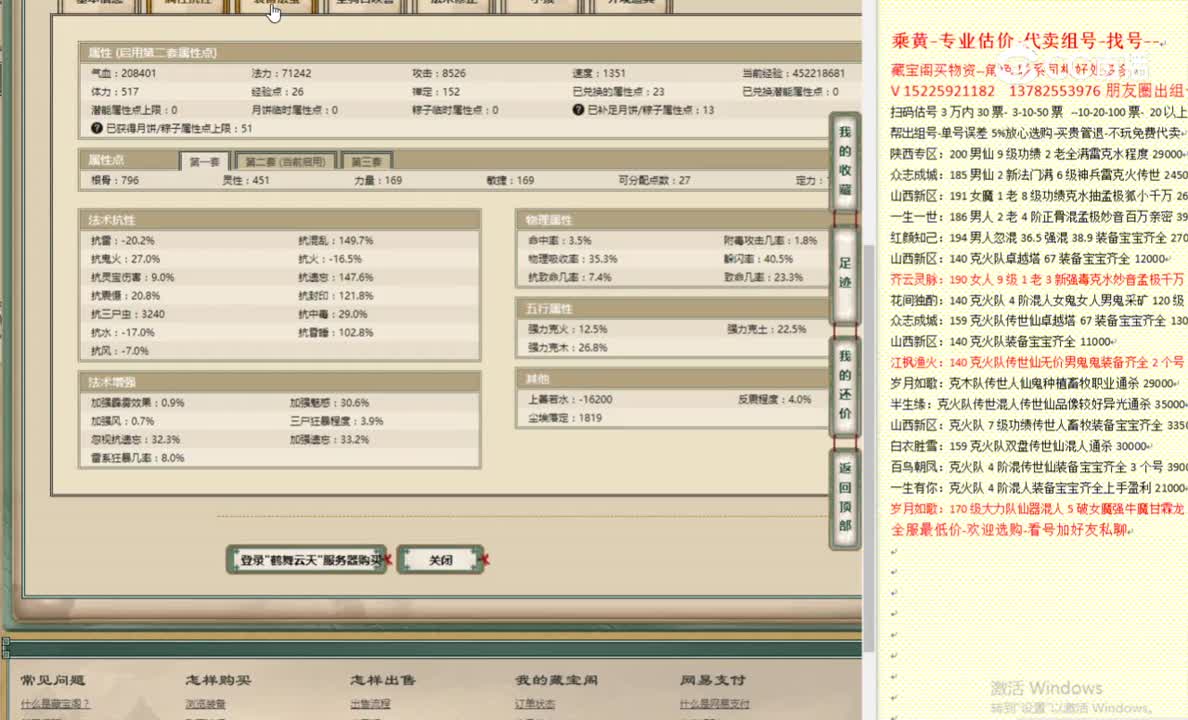Viewport: 1188px width, 720px height.
Task: Open the 出售流程 footer link
Action: 370,704
